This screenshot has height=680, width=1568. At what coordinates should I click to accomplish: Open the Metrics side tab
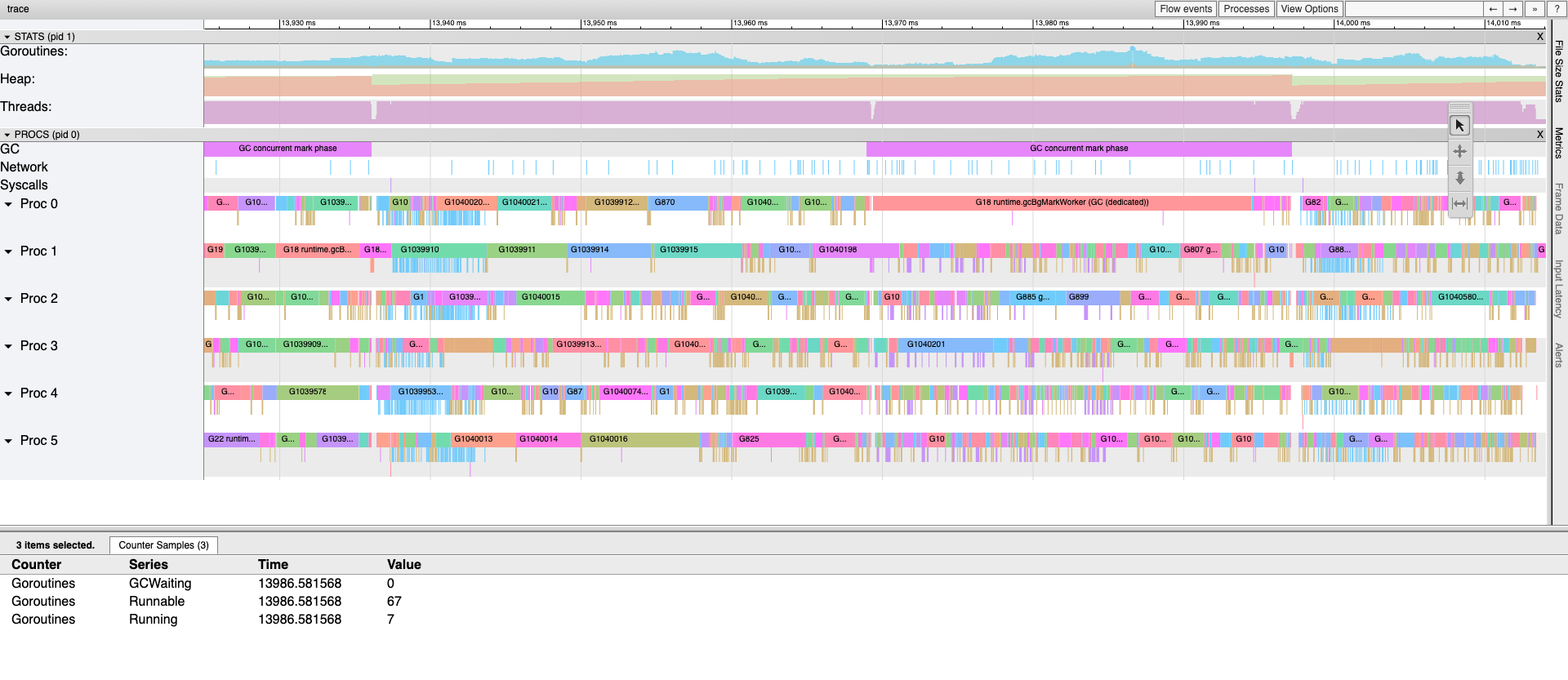[x=1559, y=143]
